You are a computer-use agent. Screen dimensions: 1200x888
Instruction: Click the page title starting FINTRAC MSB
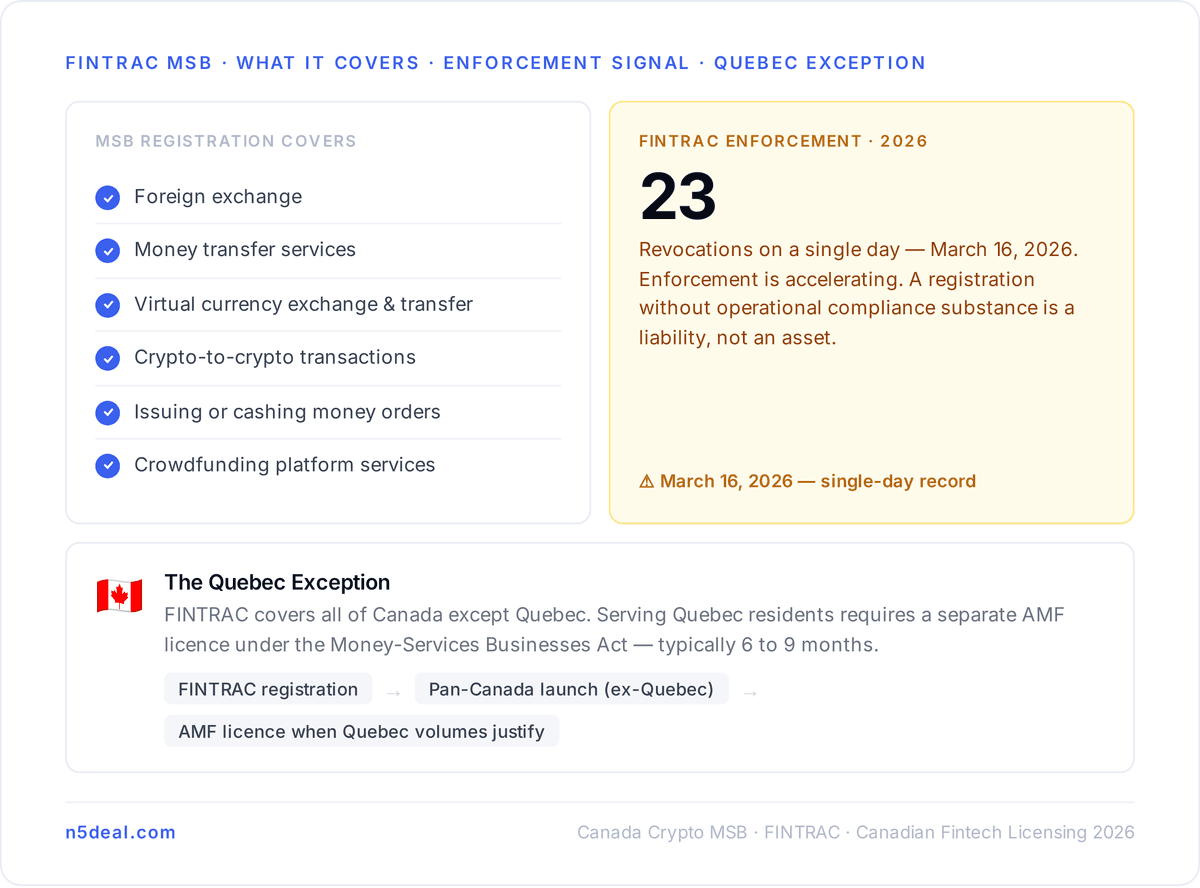pos(495,63)
